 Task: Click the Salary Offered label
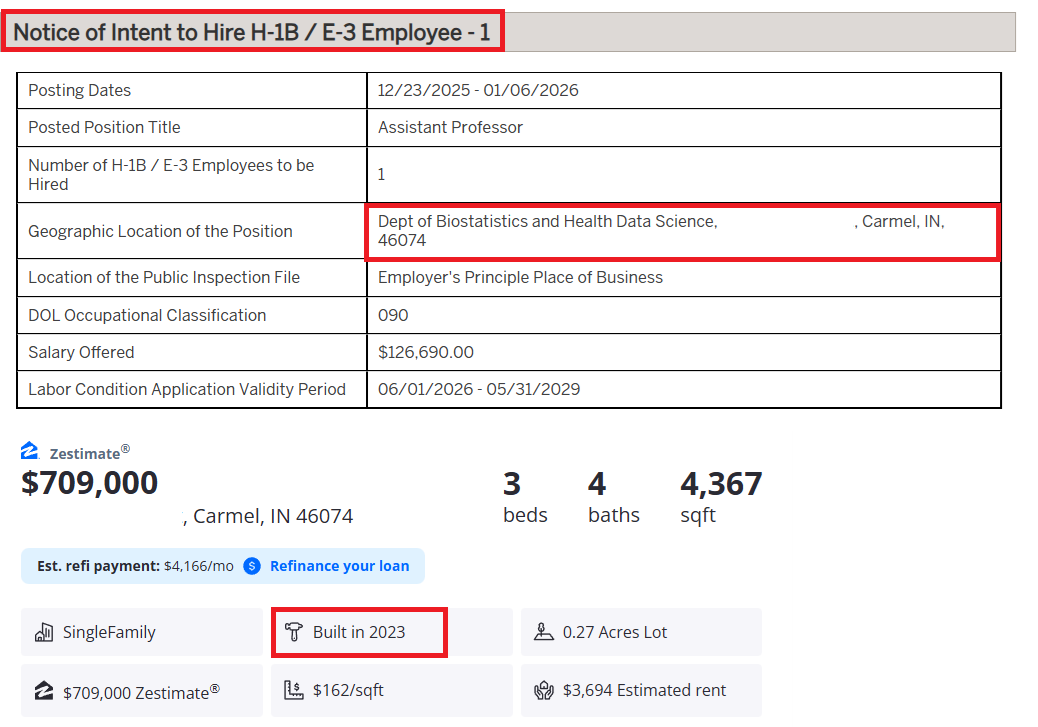(x=81, y=352)
